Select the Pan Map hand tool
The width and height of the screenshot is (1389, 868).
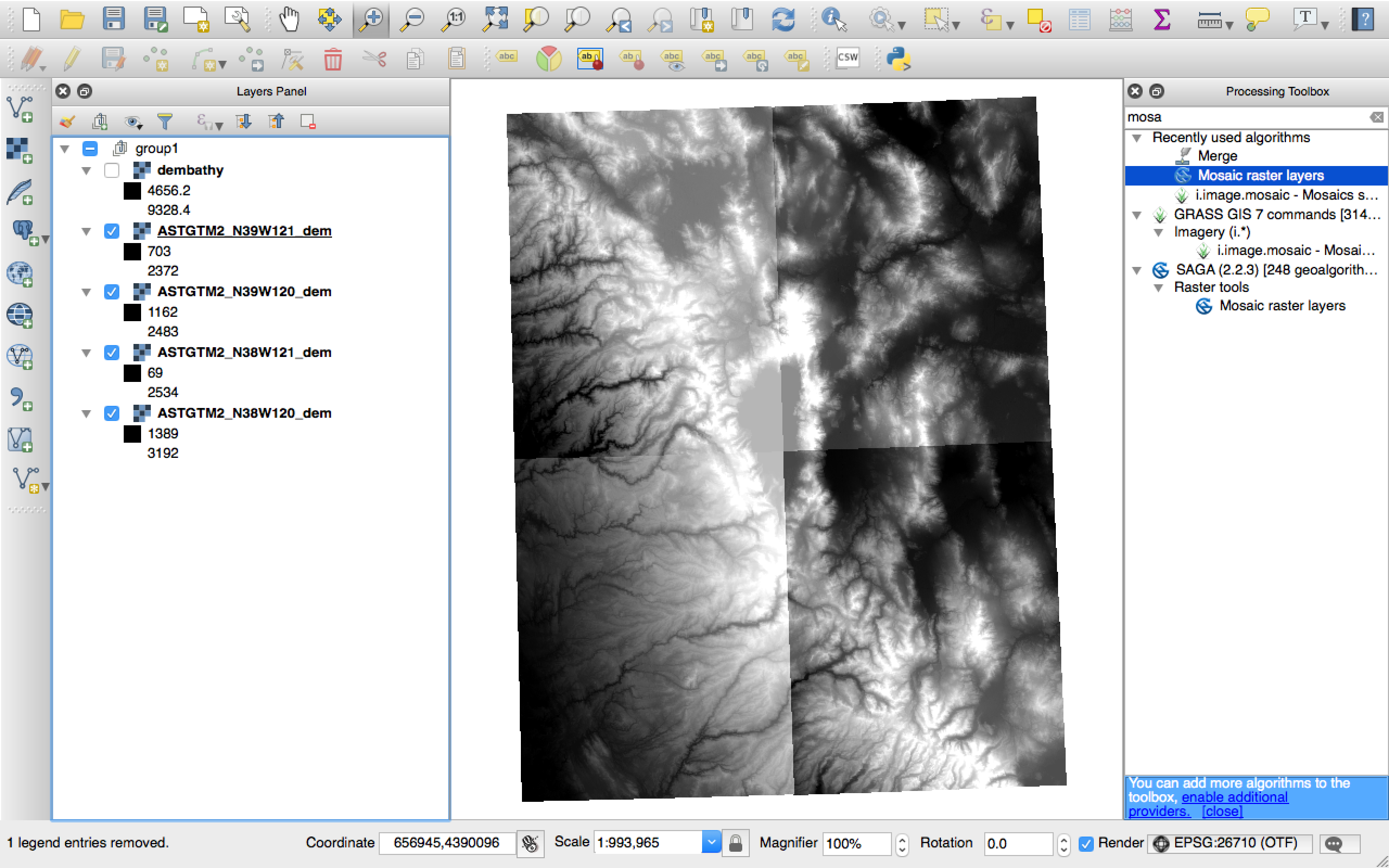point(289,20)
